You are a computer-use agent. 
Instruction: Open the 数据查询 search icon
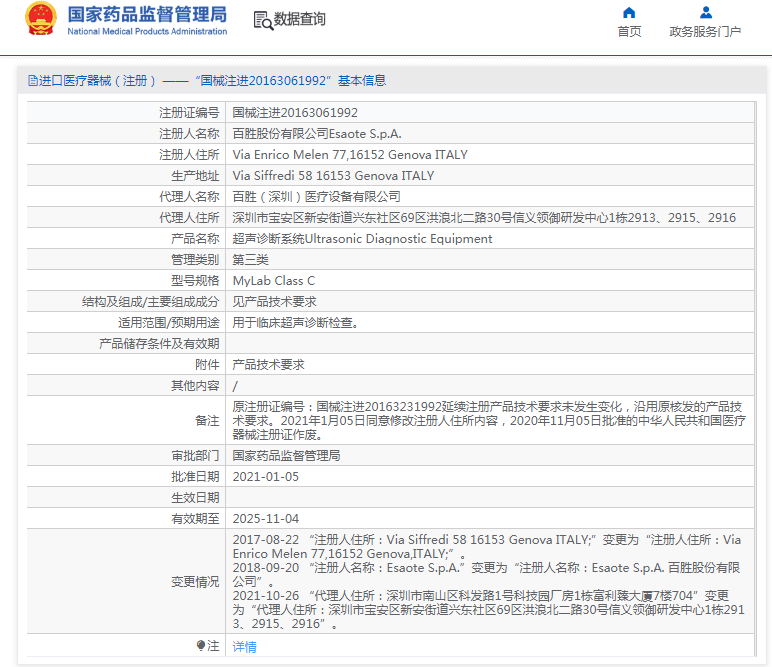pos(263,20)
